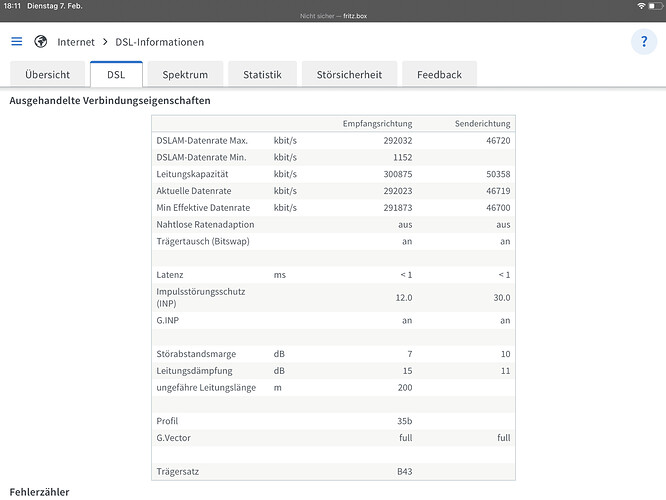This screenshot has width=666, height=500.
Task: Tap the date Dienstag 7. Feb.
Action: pos(55,6)
